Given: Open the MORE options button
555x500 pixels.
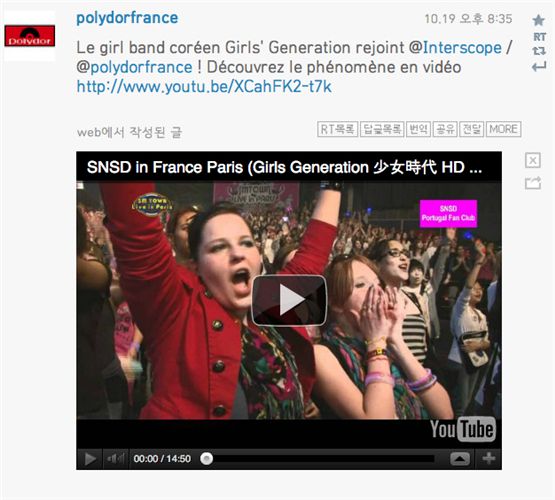Looking at the screenshot, I should (504, 129).
